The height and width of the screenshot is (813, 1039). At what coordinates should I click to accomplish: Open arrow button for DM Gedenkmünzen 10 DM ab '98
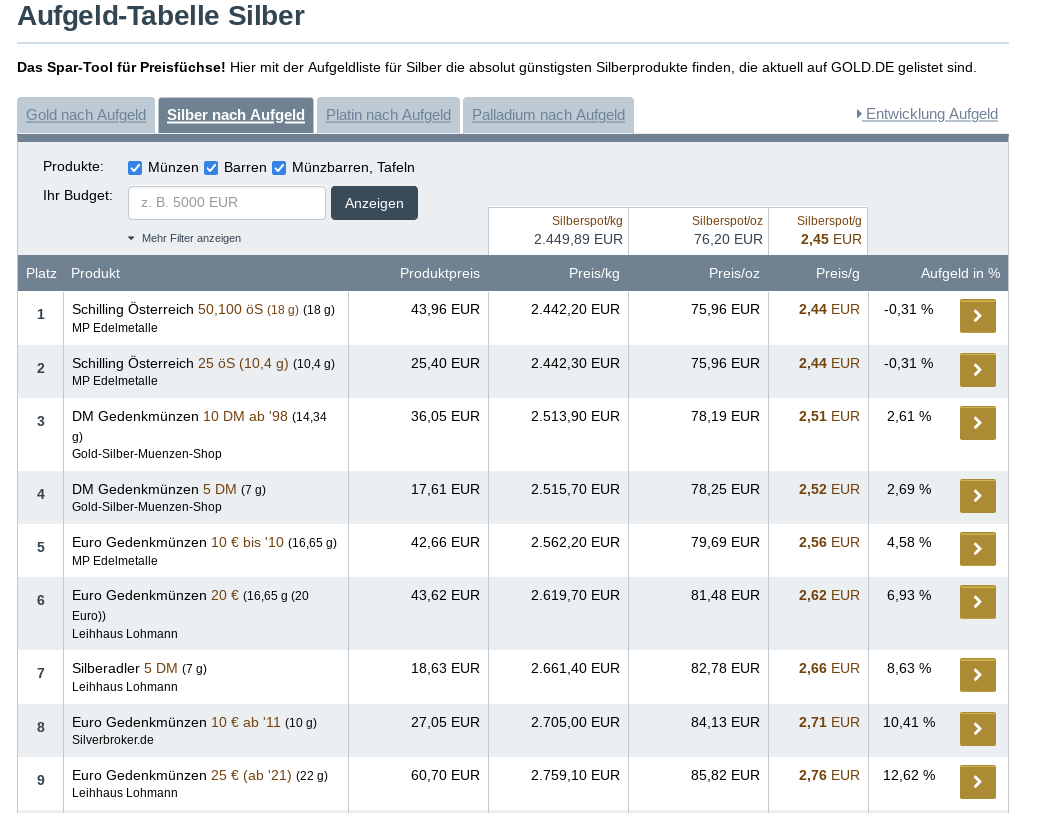click(x=977, y=423)
